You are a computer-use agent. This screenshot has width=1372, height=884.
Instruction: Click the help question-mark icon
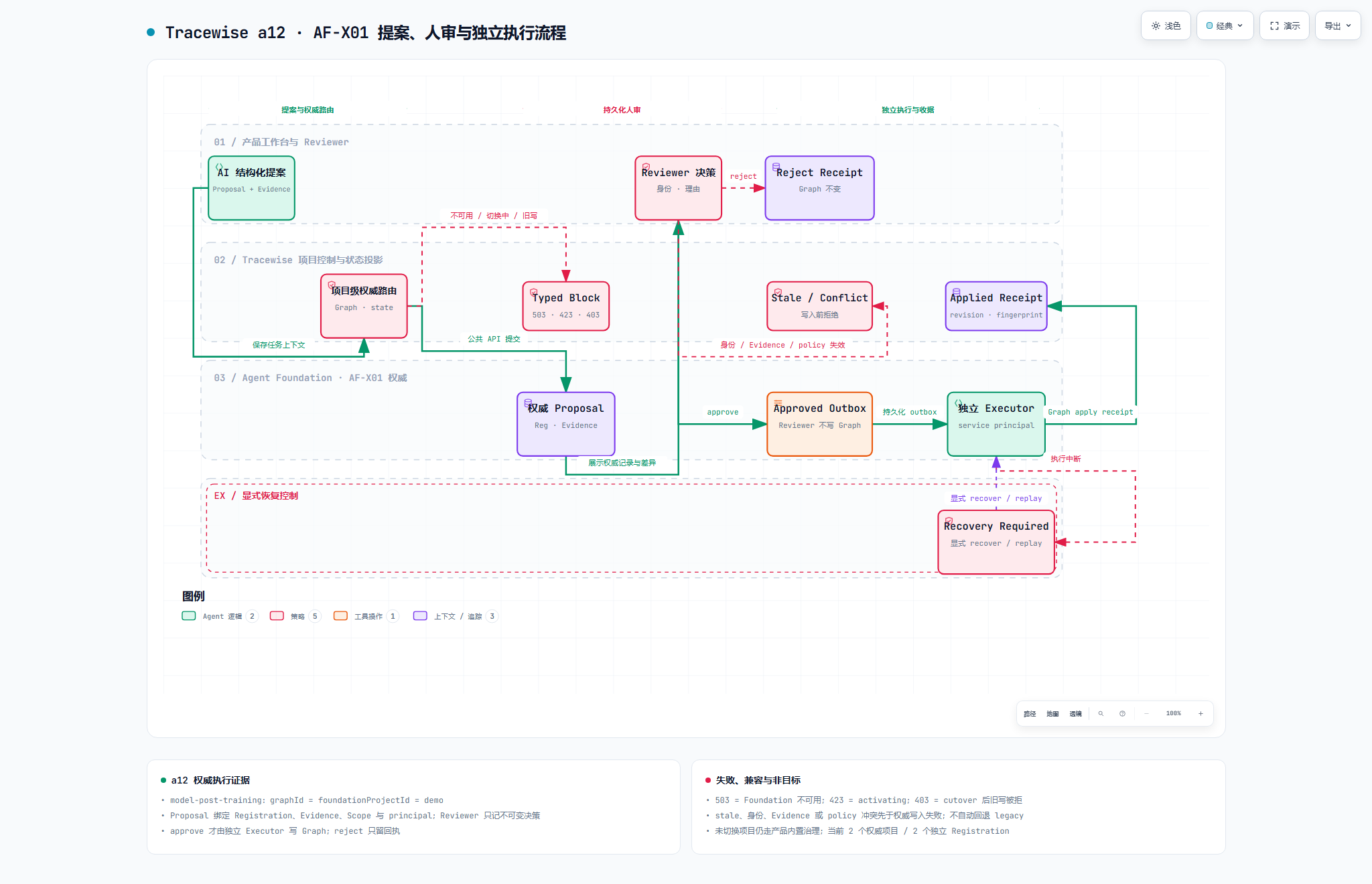[1122, 713]
